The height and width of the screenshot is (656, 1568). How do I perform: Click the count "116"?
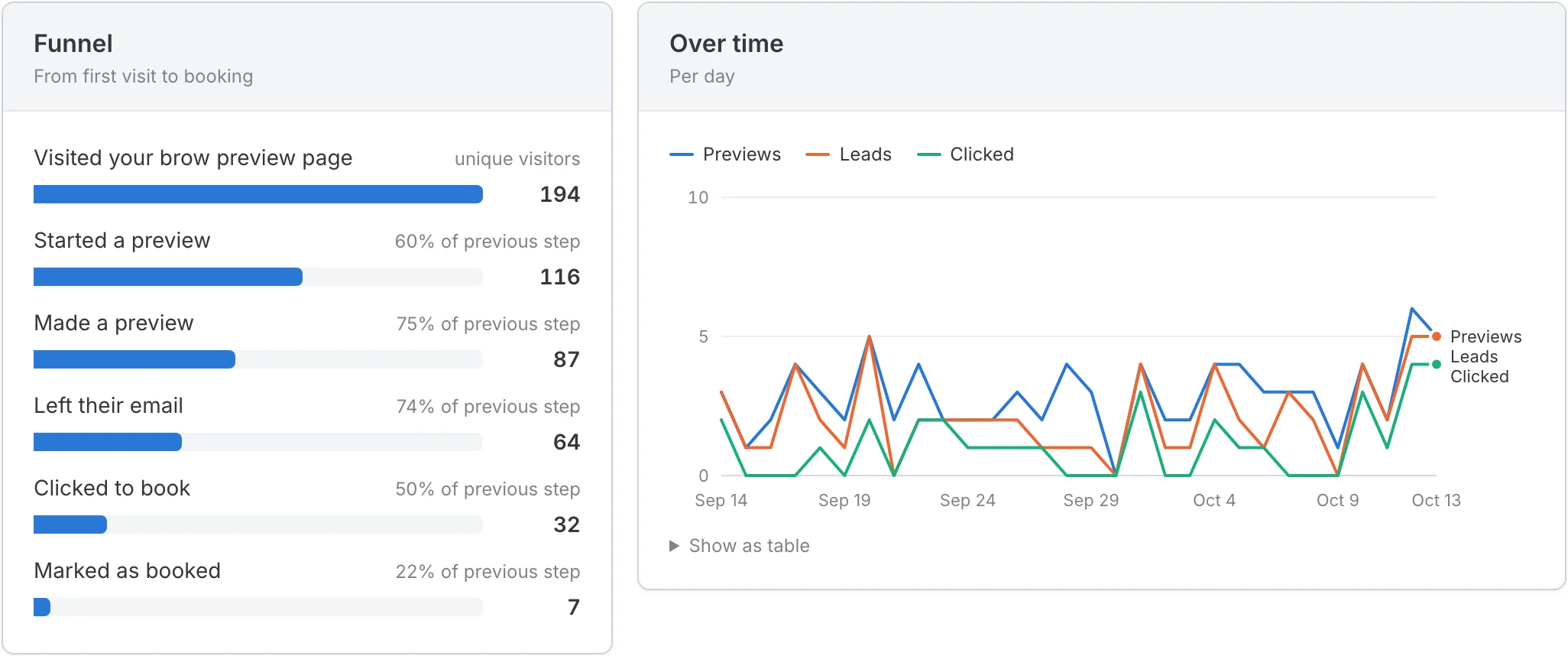pyautogui.click(x=560, y=277)
